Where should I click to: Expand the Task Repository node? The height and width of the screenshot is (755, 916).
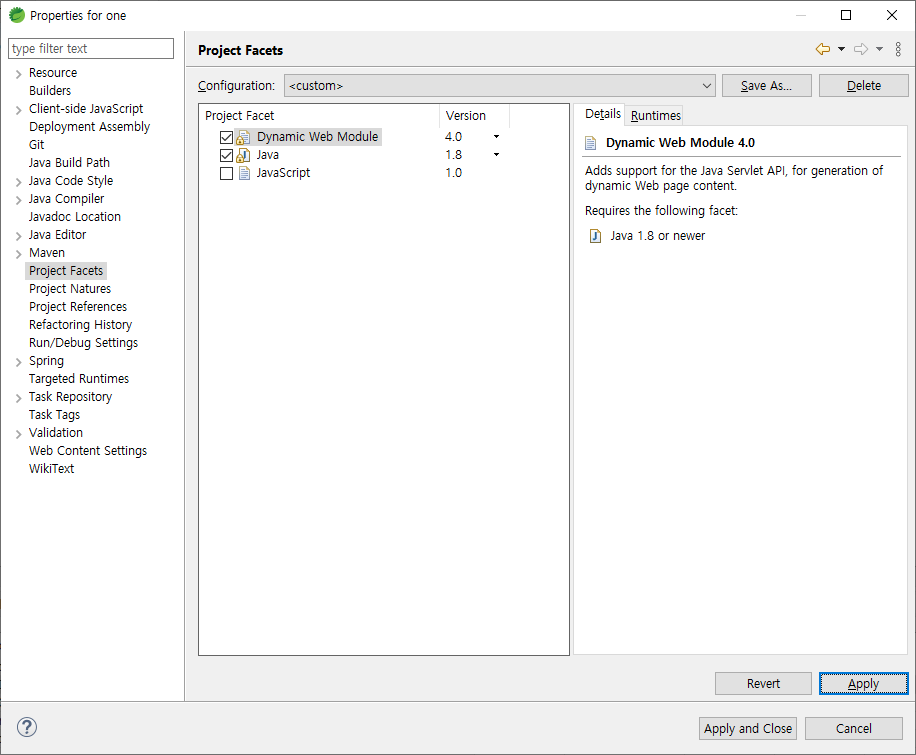coord(18,398)
